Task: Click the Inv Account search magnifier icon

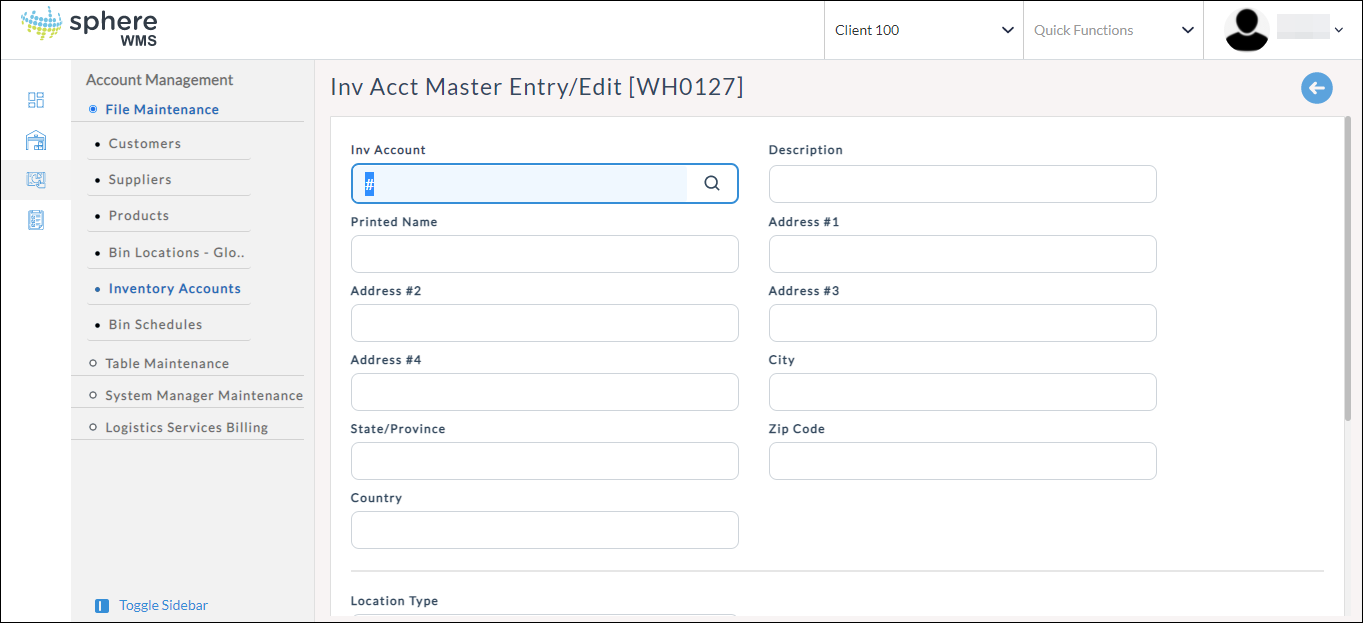Action: pyautogui.click(x=712, y=184)
